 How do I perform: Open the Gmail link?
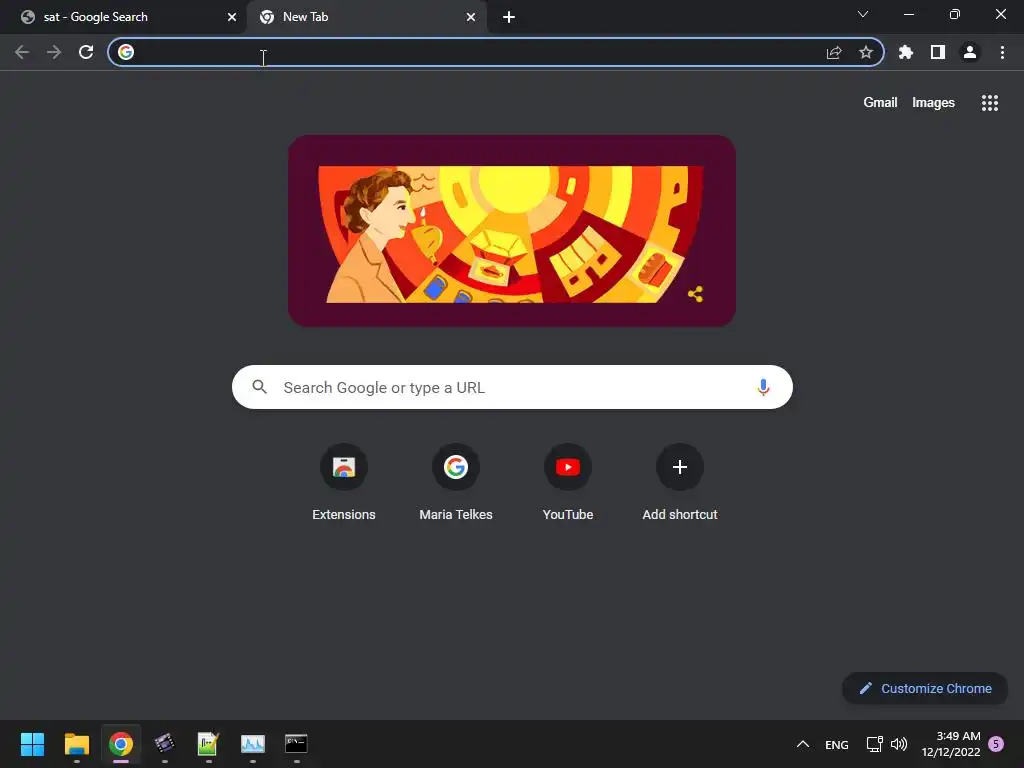pyautogui.click(x=880, y=103)
